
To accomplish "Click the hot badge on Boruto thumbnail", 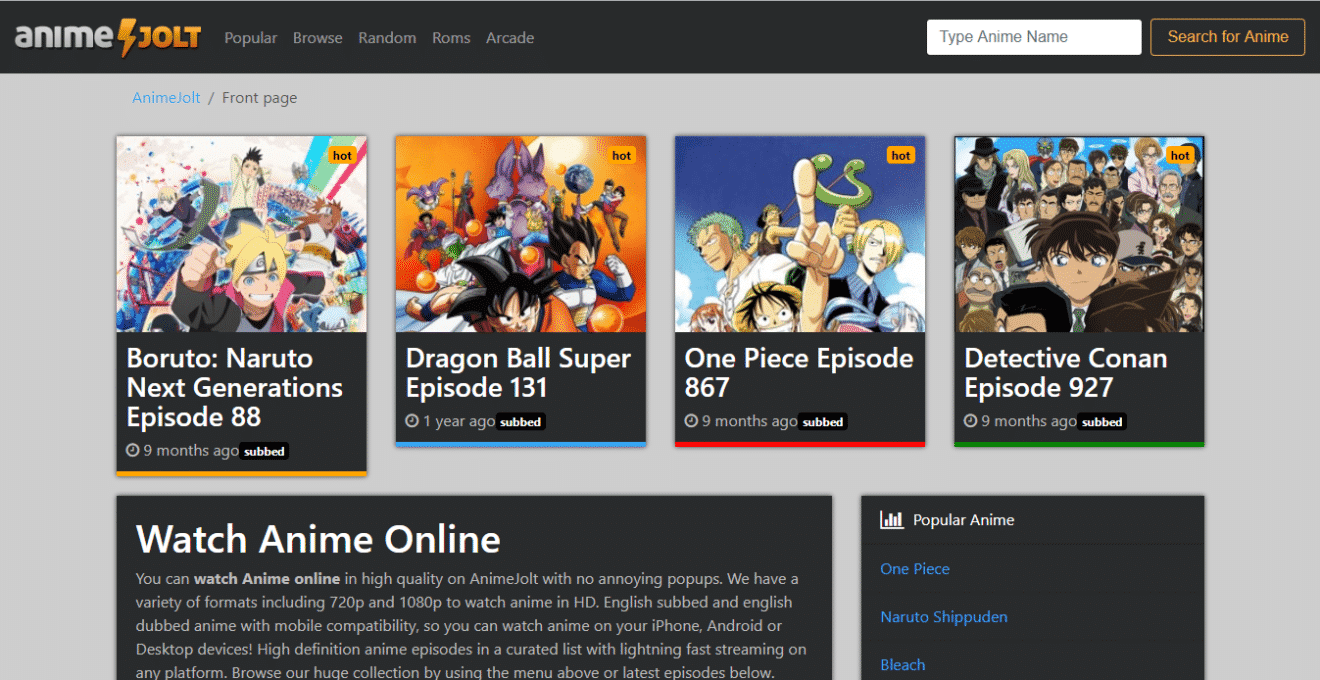I will [342, 155].
